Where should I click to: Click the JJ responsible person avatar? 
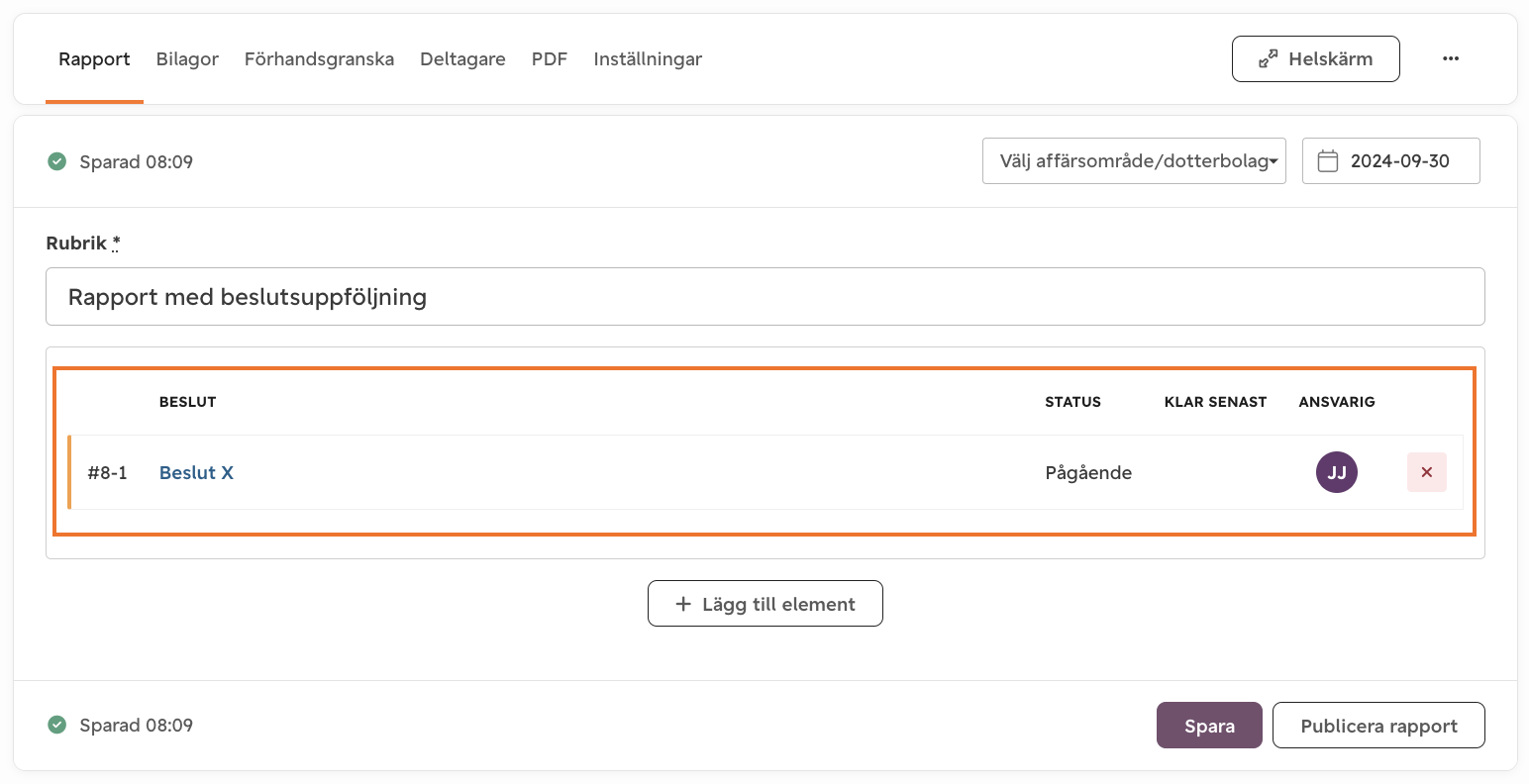(x=1337, y=472)
